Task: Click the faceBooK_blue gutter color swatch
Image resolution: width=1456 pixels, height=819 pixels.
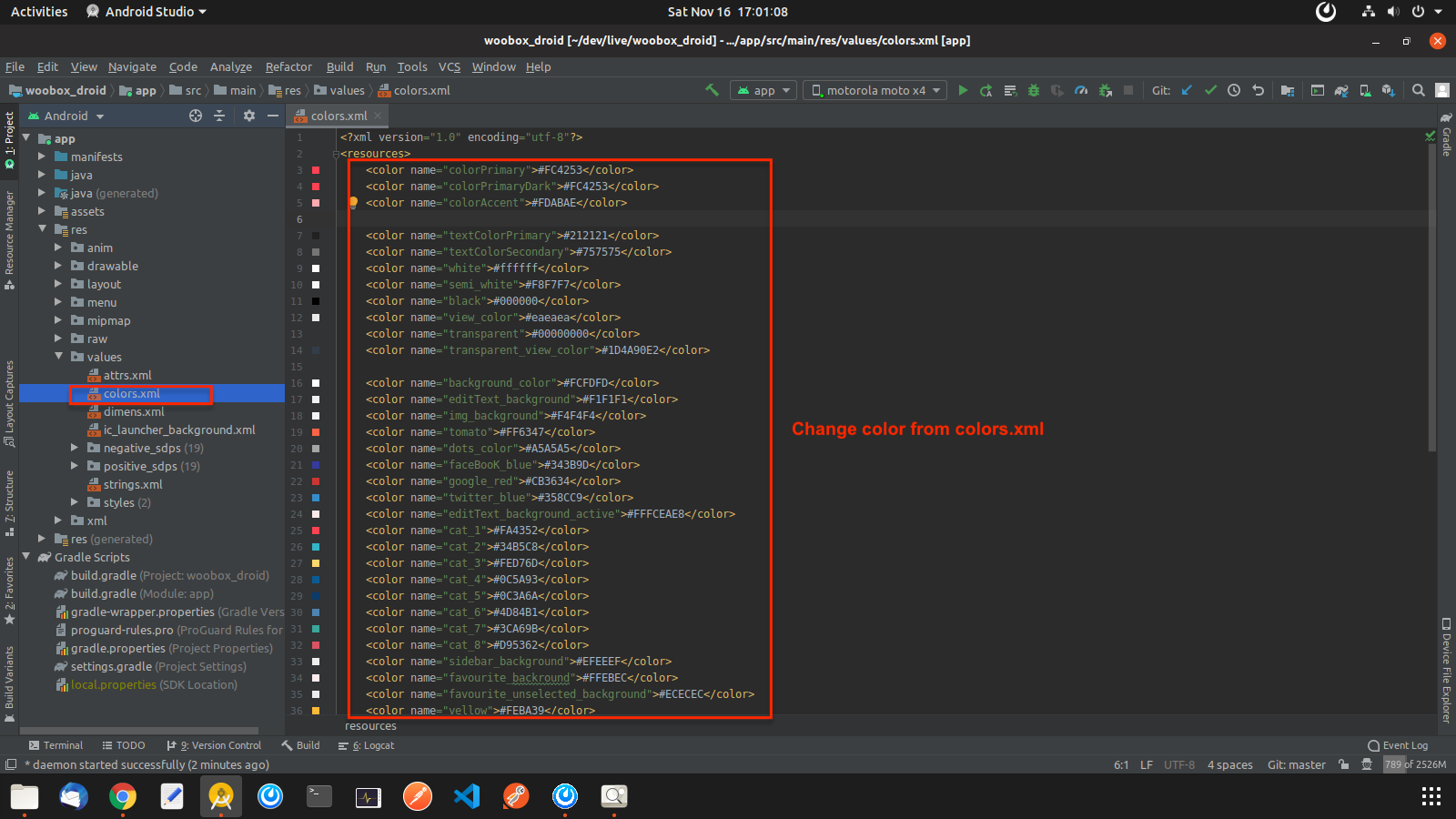Action: coord(316,465)
